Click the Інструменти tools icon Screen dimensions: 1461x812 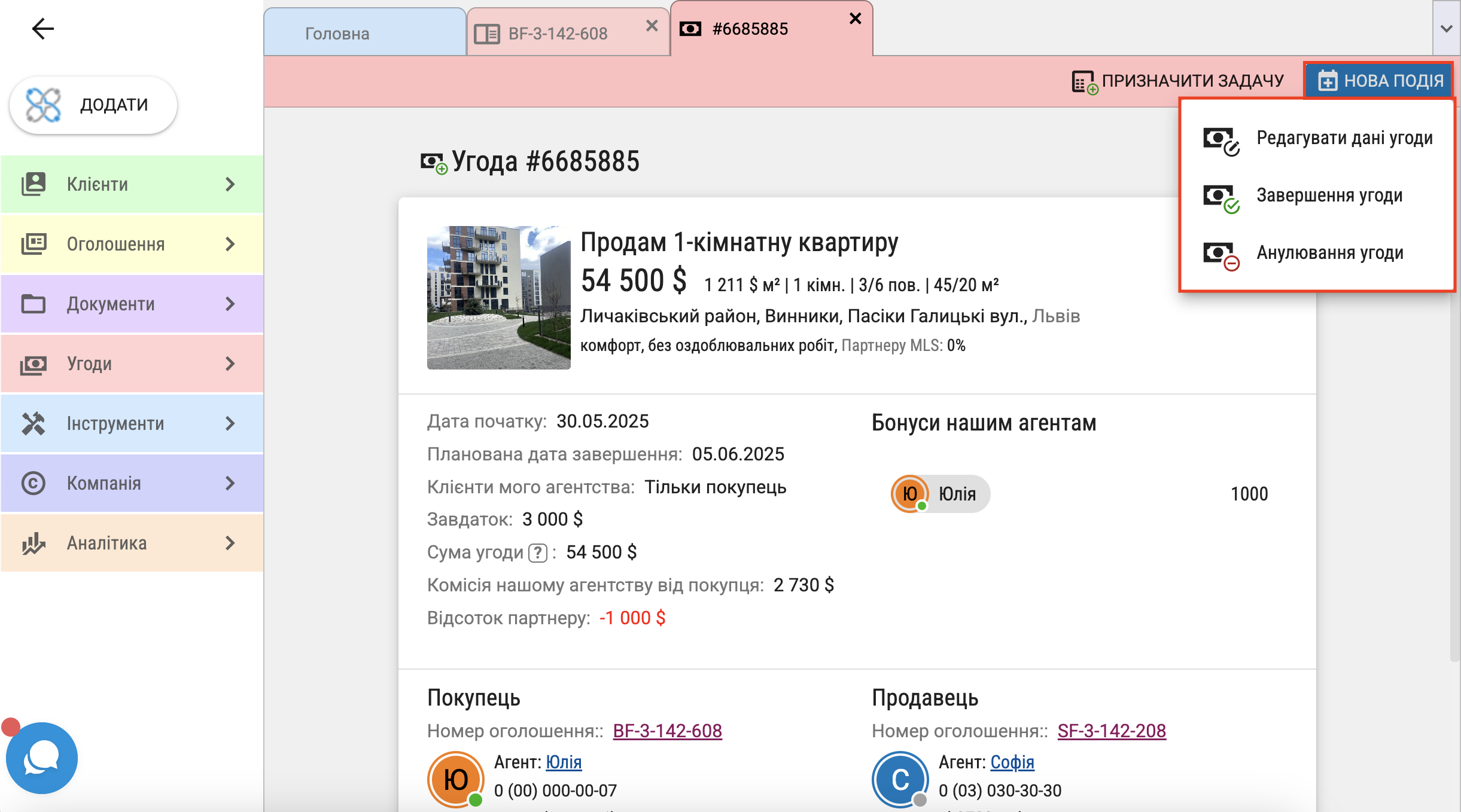pyautogui.click(x=34, y=423)
